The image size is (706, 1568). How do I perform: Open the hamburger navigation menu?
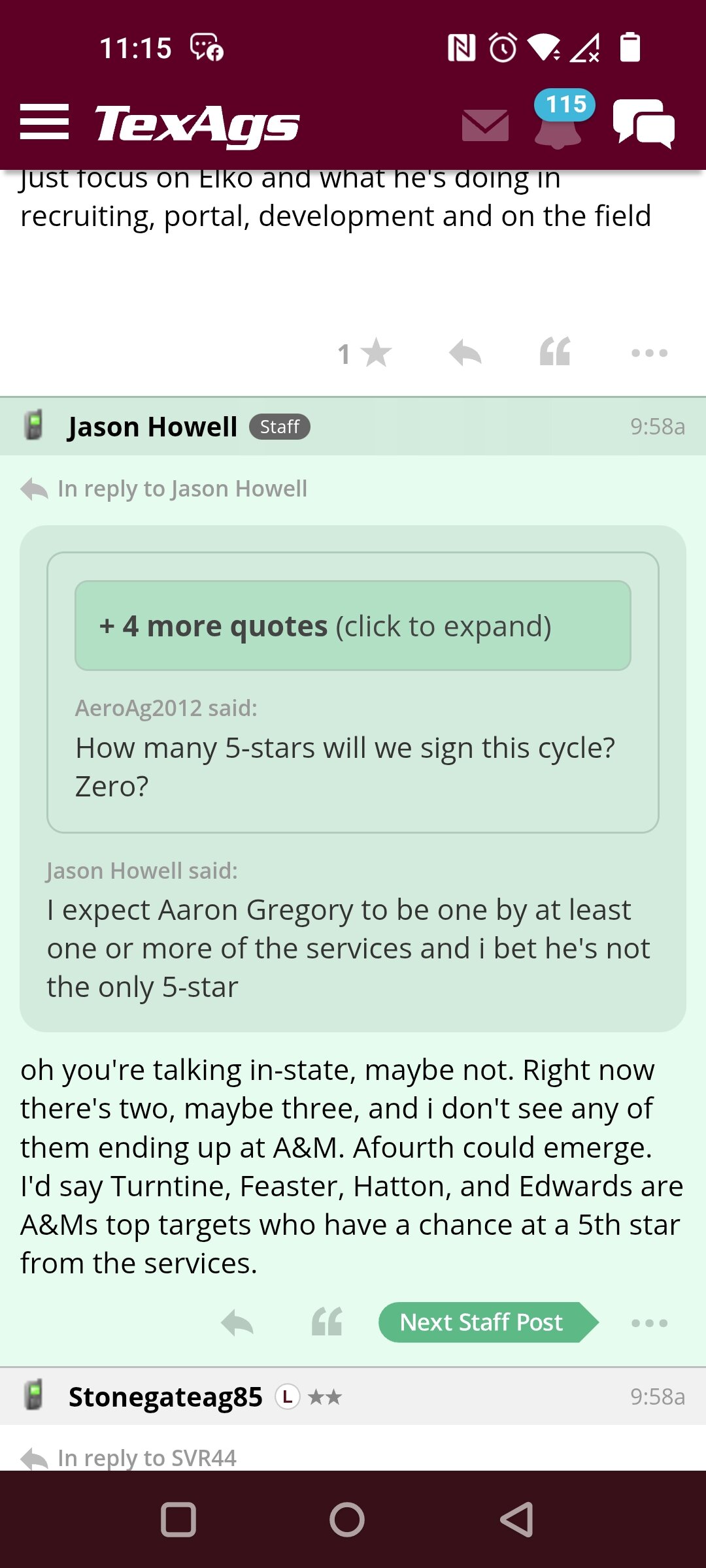44,122
